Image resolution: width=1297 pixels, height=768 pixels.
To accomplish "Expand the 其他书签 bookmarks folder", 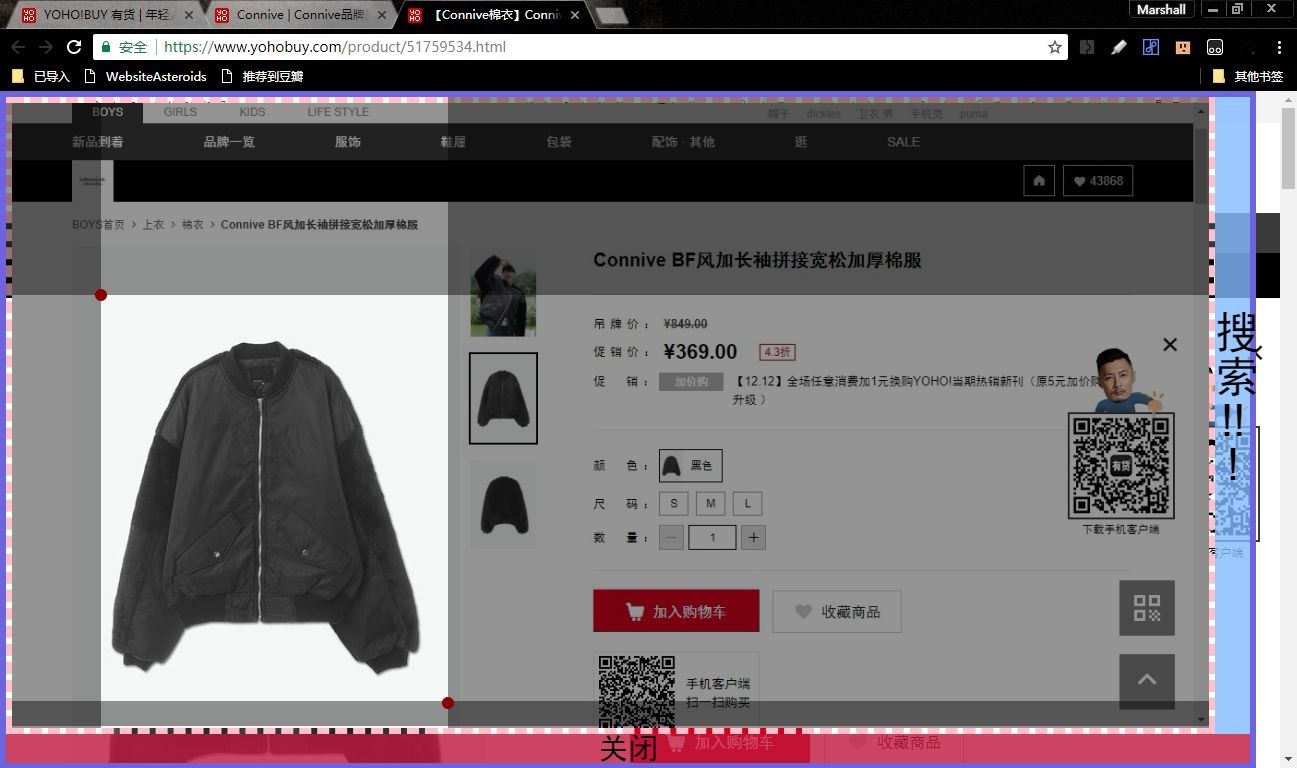I will coord(1247,76).
